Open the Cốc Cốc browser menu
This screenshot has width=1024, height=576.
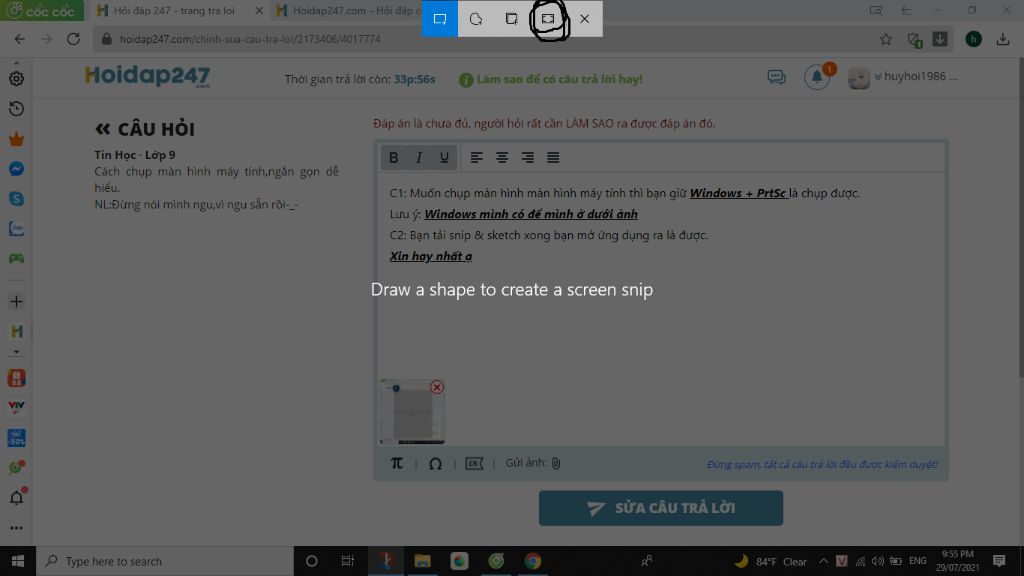[40, 10]
